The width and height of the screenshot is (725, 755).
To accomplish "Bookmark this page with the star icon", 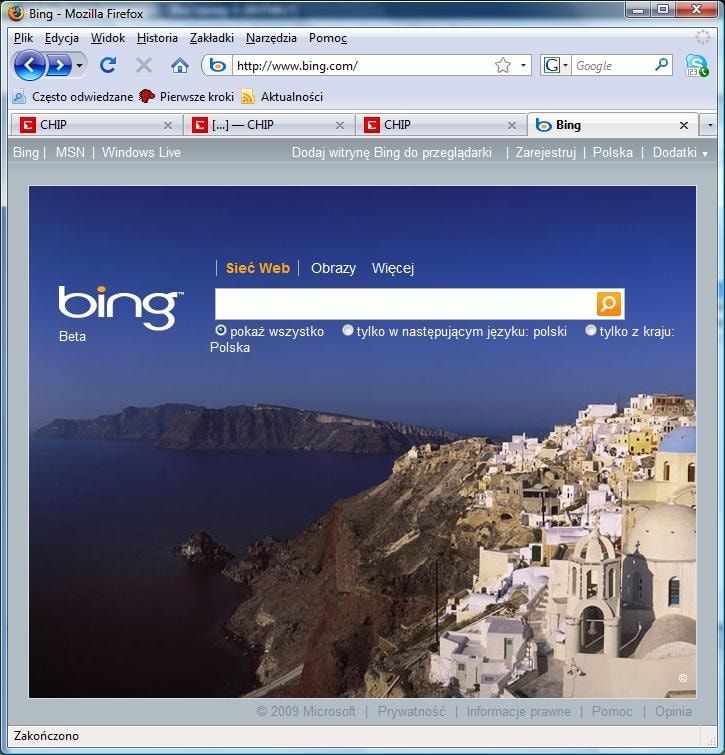I will click(x=503, y=65).
